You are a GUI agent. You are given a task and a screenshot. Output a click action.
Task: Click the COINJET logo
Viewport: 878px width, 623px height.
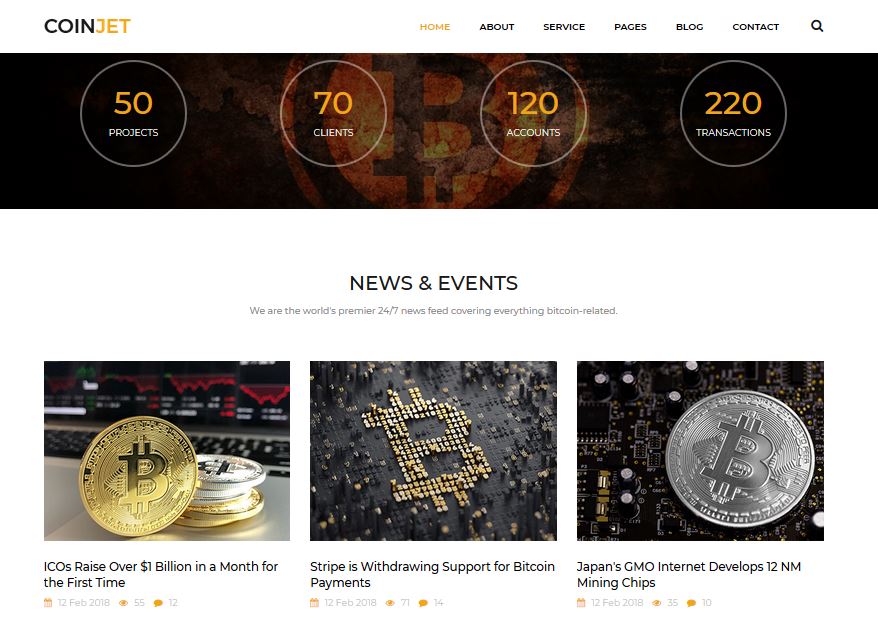(87, 26)
